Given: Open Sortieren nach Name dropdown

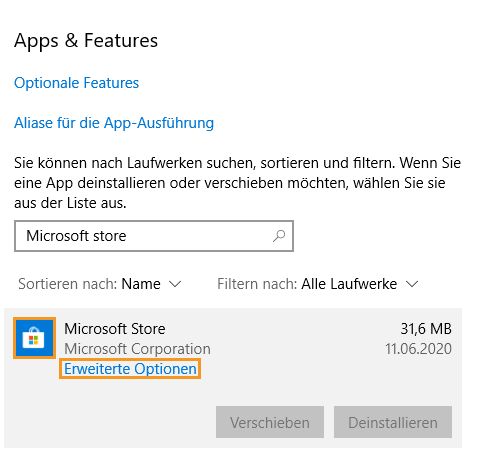Looking at the screenshot, I should pos(100,284).
